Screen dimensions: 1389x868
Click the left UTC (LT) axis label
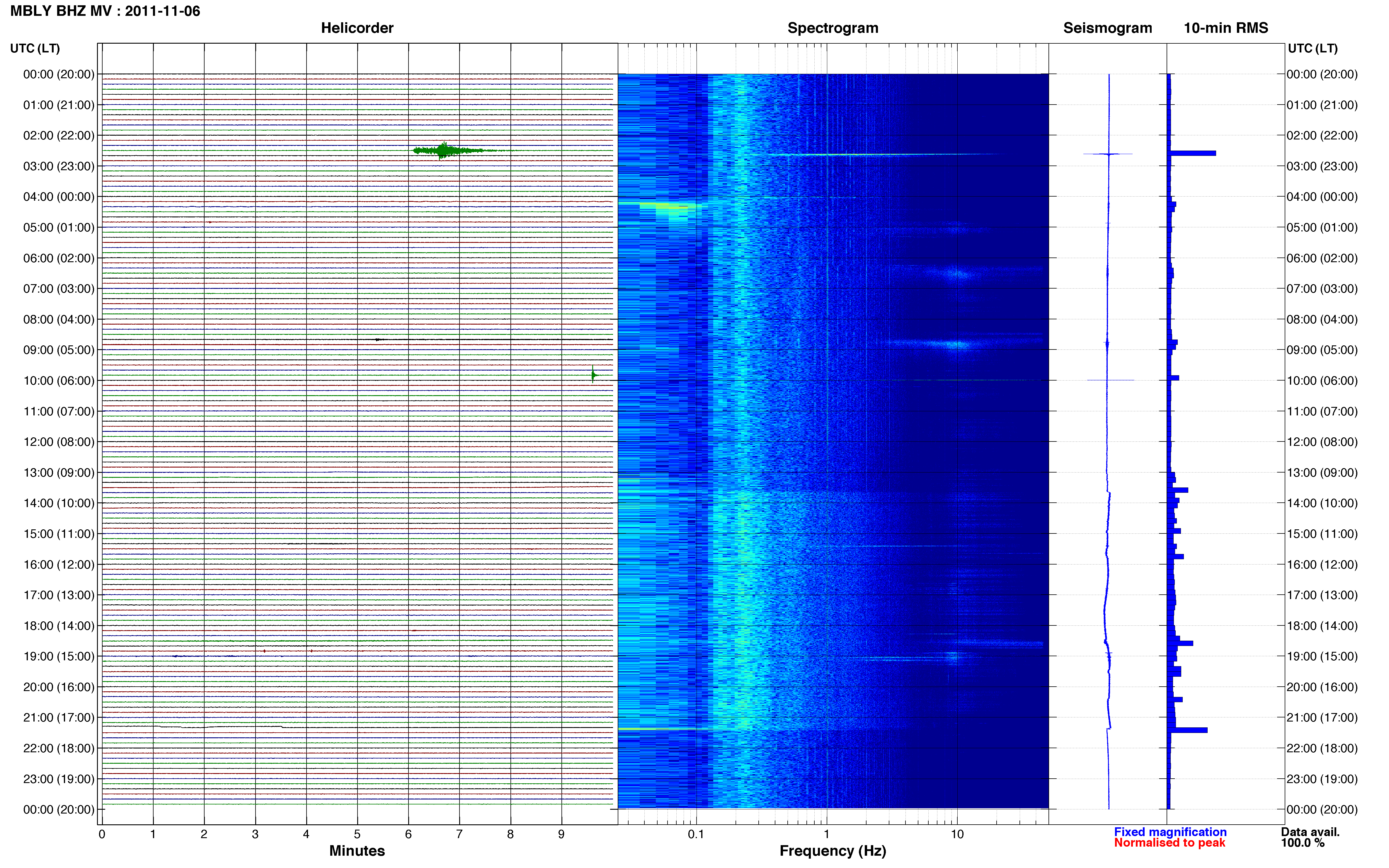(35, 48)
